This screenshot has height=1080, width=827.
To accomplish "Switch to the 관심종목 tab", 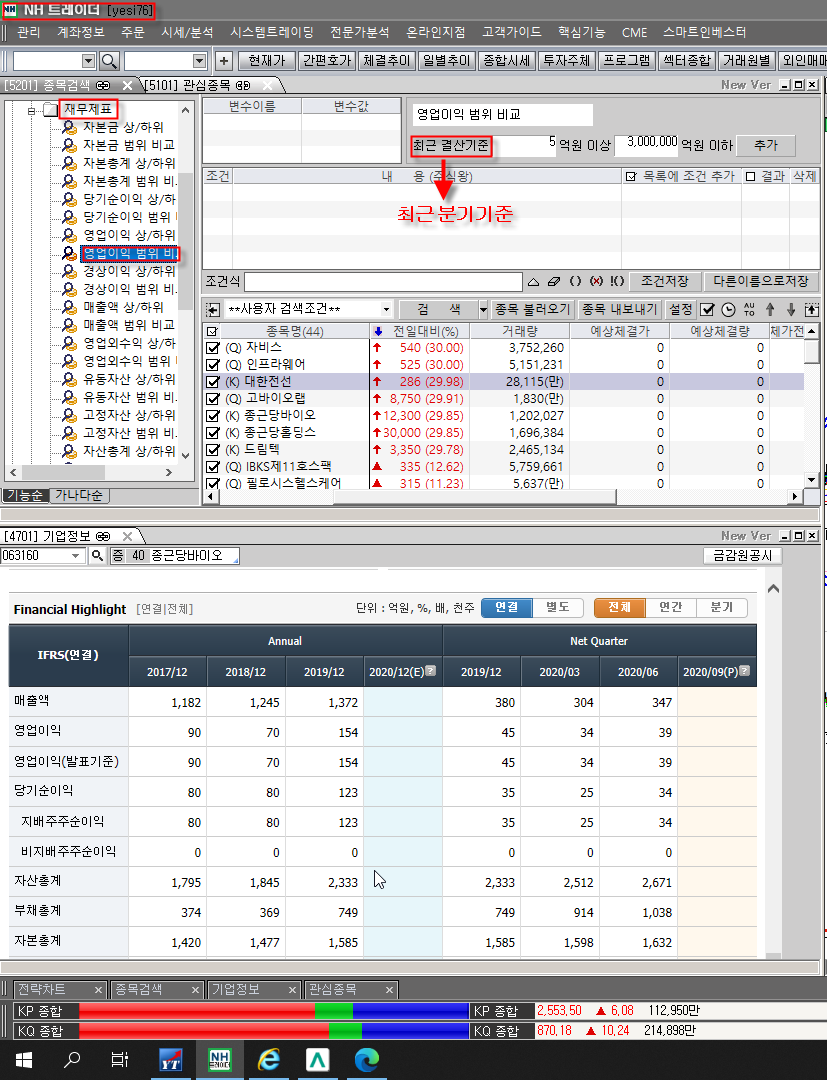I will [194, 85].
